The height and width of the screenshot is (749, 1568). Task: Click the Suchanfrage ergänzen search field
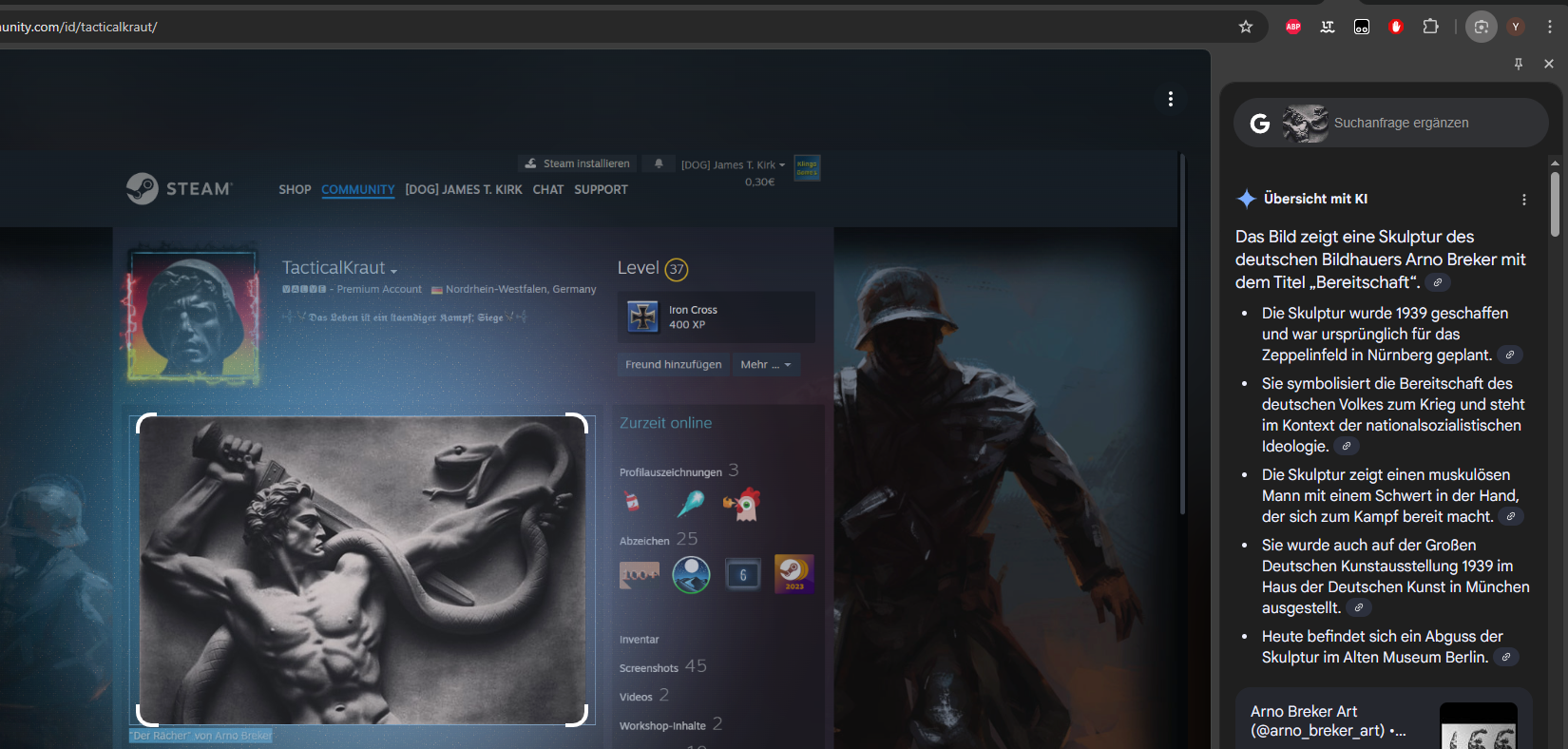point(1402,123)
